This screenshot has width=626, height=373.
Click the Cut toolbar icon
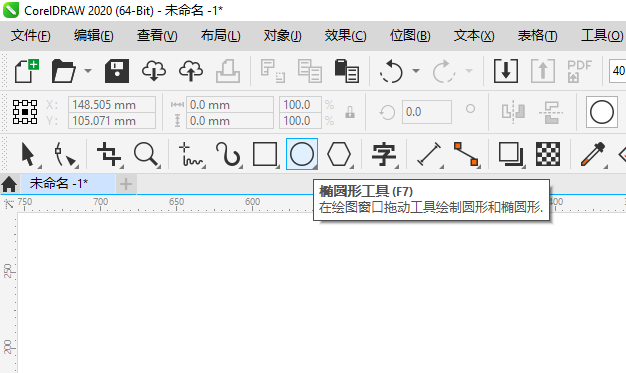273,71
